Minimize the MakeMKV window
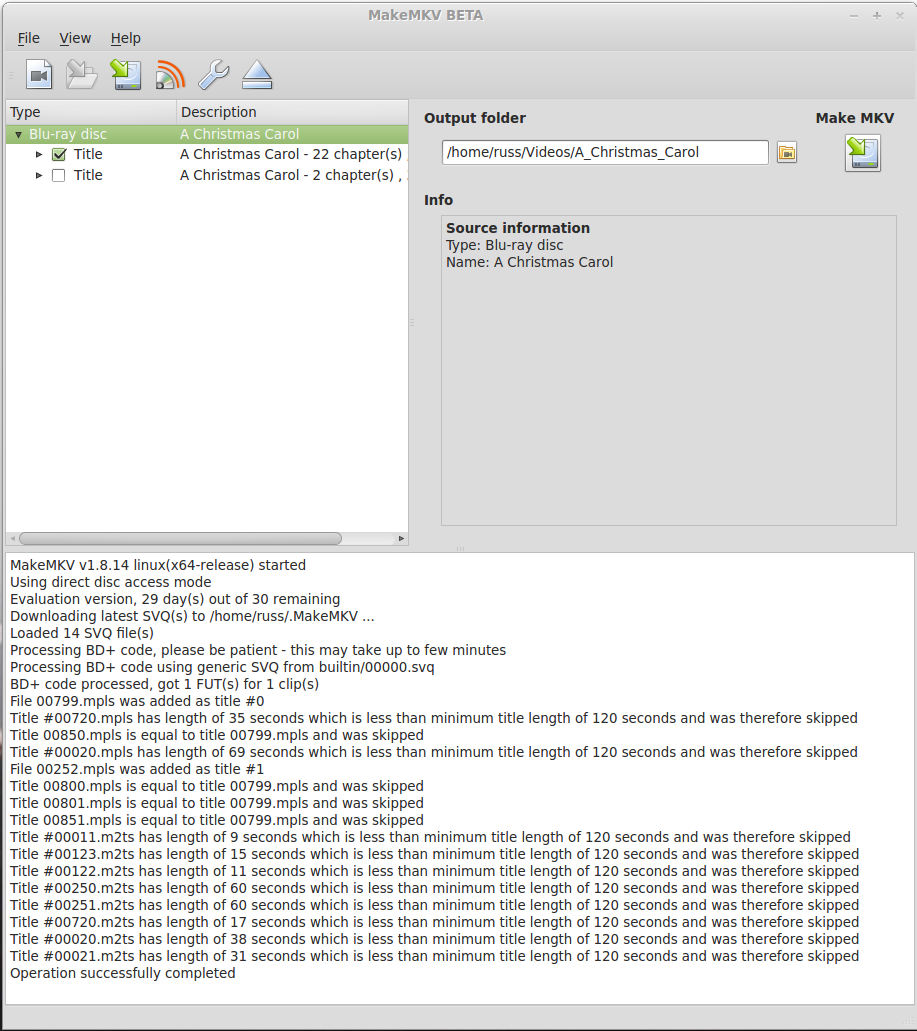The image size is (917, 1031). point(854,16)
